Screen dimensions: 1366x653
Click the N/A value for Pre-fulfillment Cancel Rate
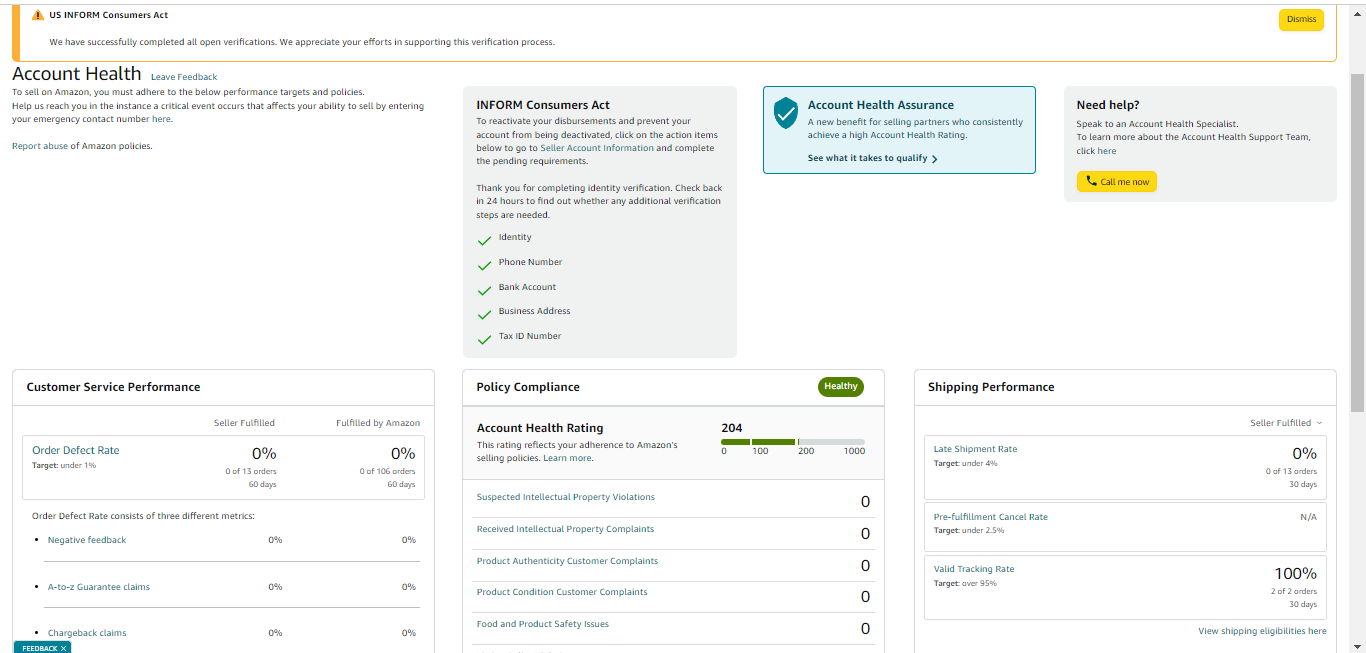[x=1308, y=517]
